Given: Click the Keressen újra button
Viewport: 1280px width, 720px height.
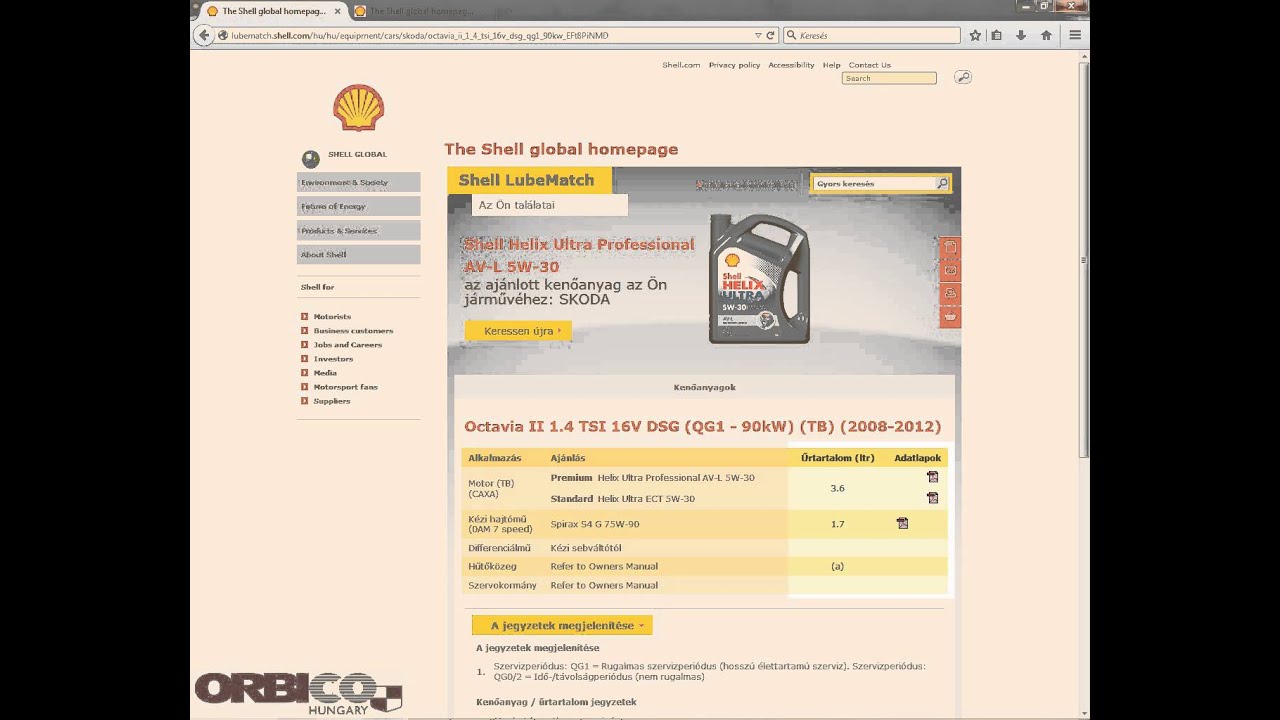Looking at the screenshot, I should click(518, 330).
